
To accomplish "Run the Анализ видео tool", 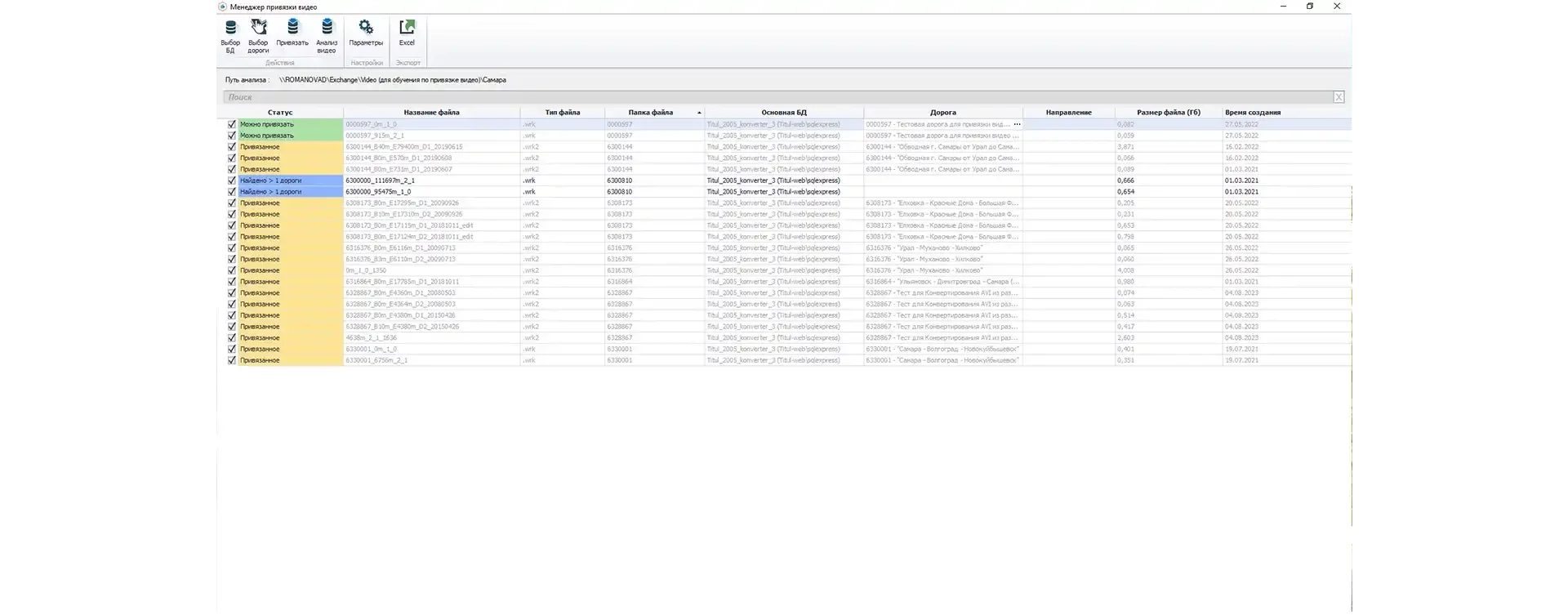I will [327, 29].
